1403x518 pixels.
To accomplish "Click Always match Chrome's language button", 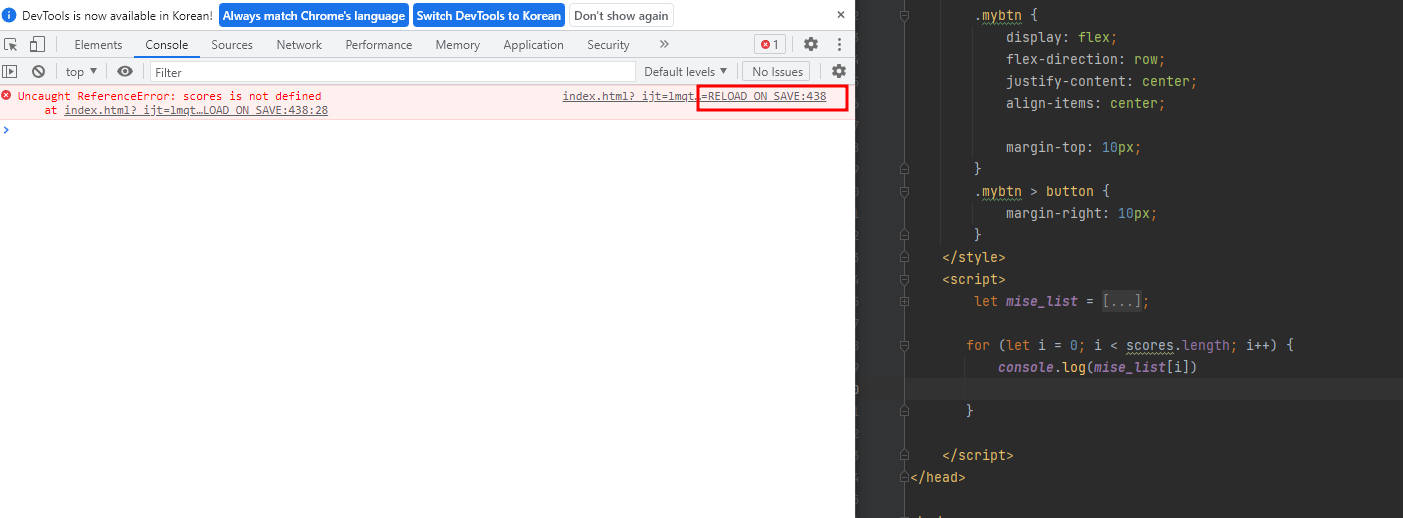I will (314, 15).
